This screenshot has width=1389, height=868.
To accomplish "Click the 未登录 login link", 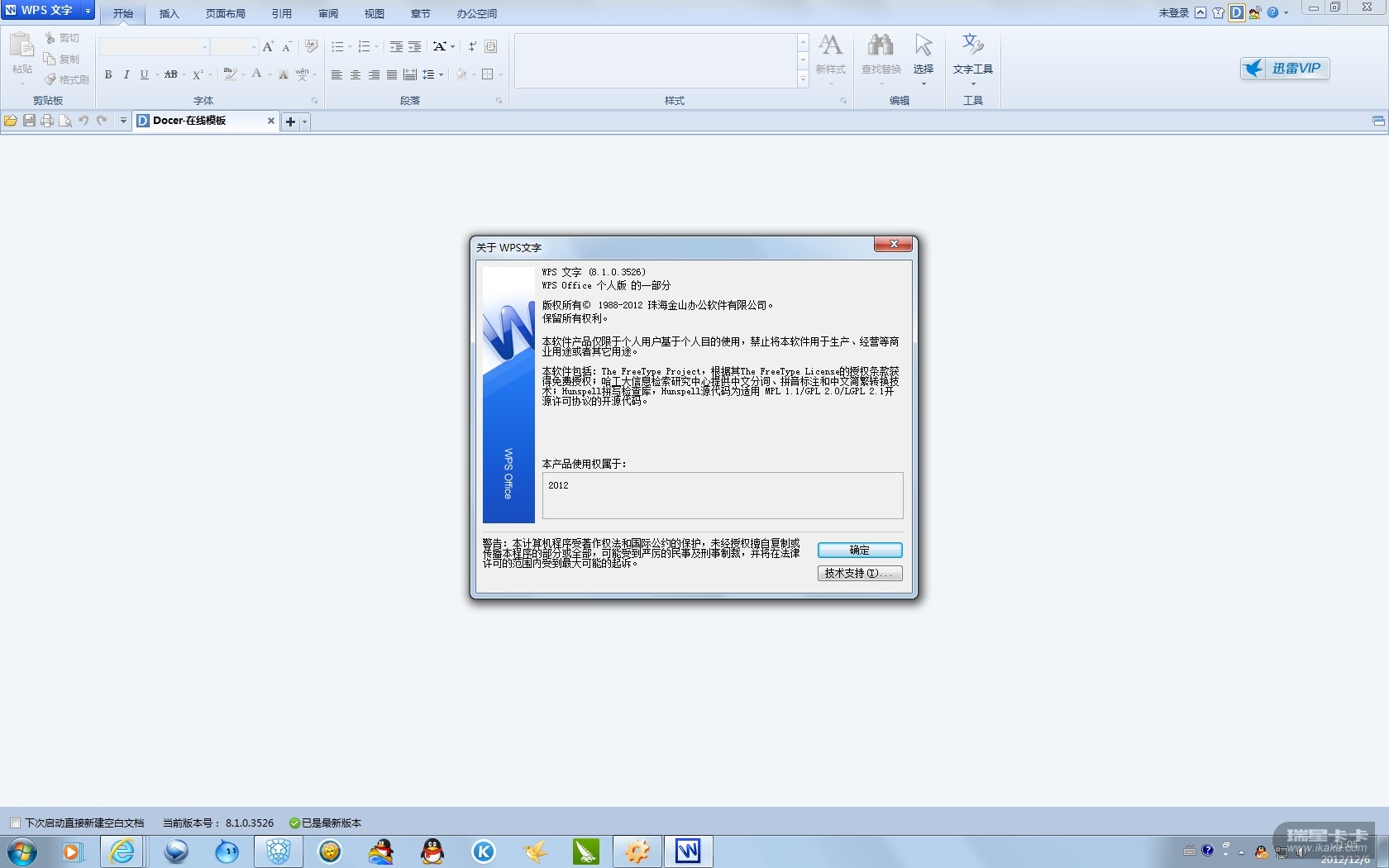I will pyautogui.click(x=1173, y=13).
